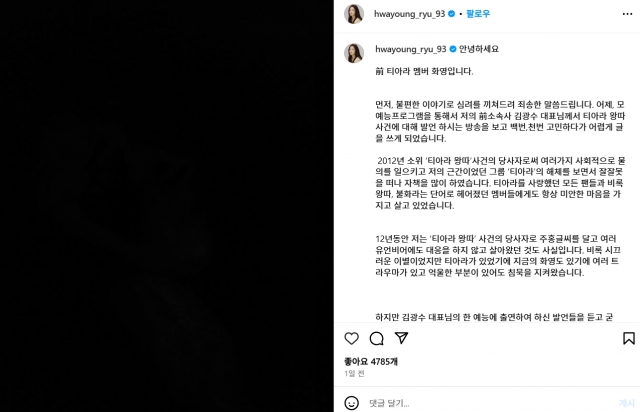Open hwayoung_ryu_93 profile from caption username
This screenshot has height=412, width=640.
411,49
